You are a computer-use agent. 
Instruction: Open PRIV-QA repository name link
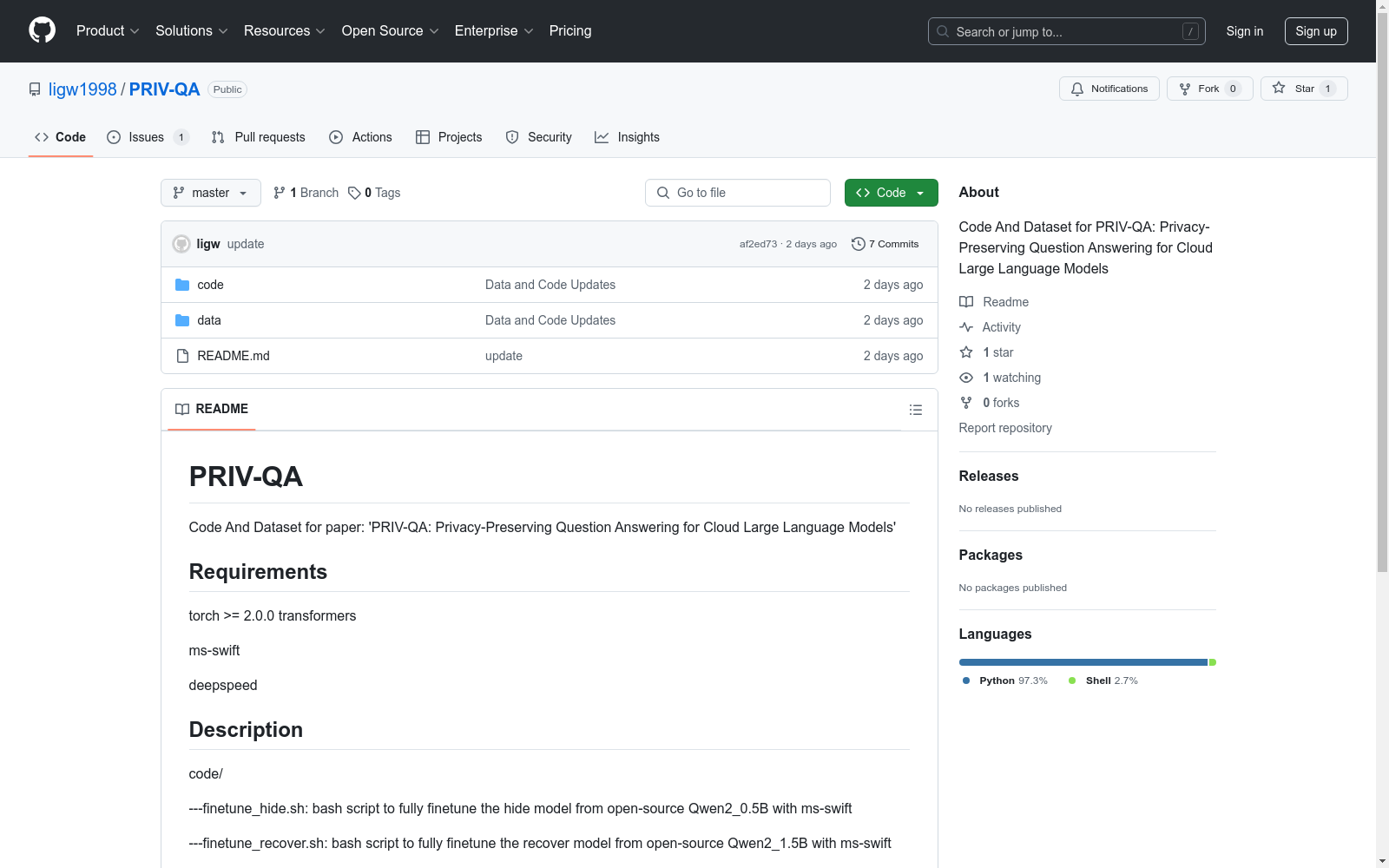pyautogui.click(x=164, y=89)
